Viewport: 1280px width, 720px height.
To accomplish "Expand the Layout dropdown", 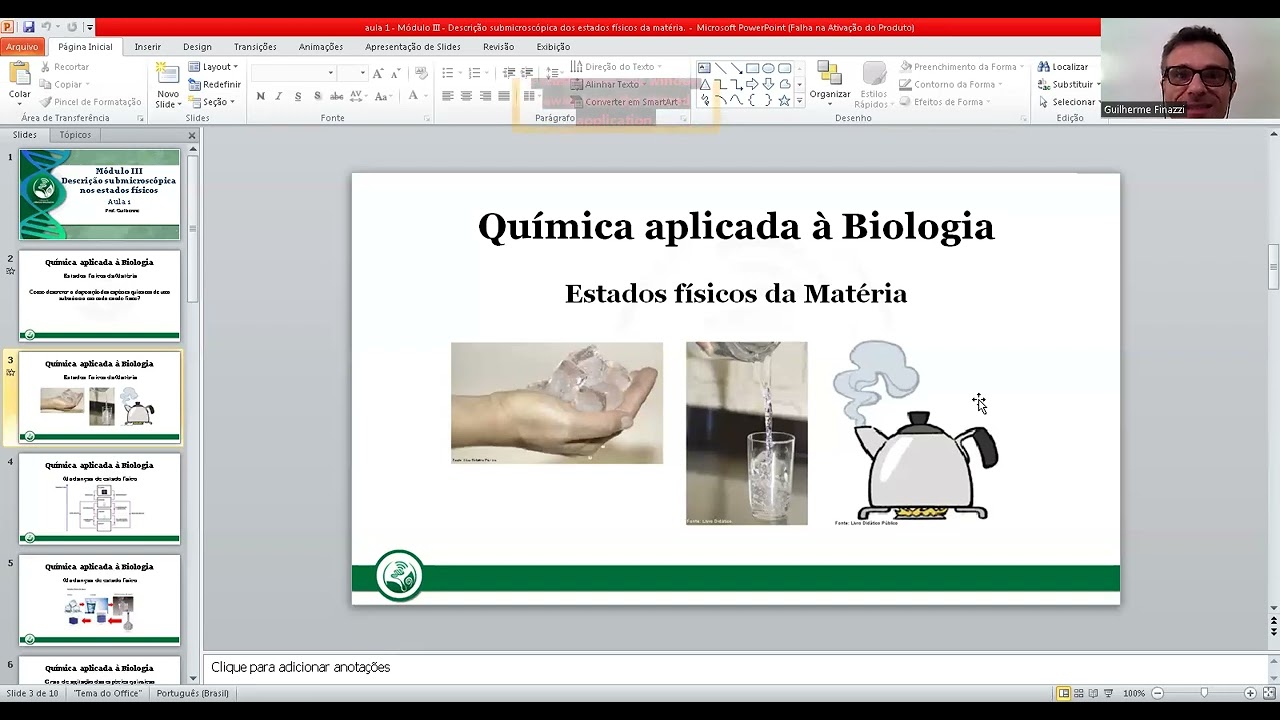I will [x=213, y=67].
